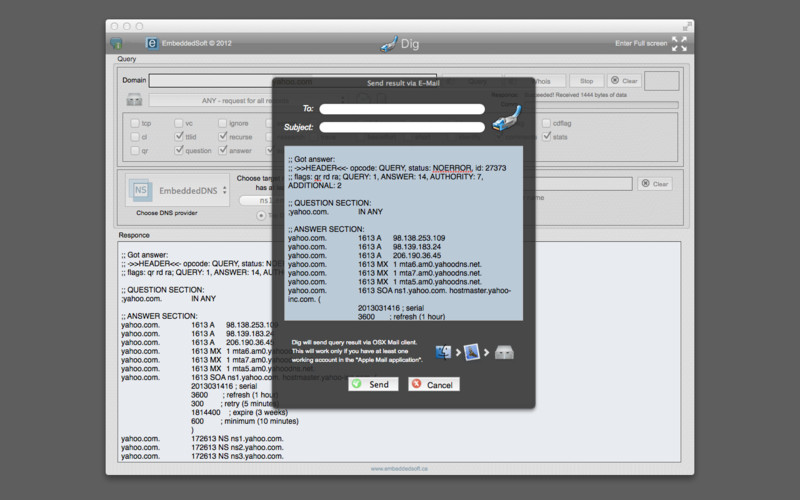Viewport: 800px width, 500px height.
Task: Toggle the vc checkbox
Action: 179,123
